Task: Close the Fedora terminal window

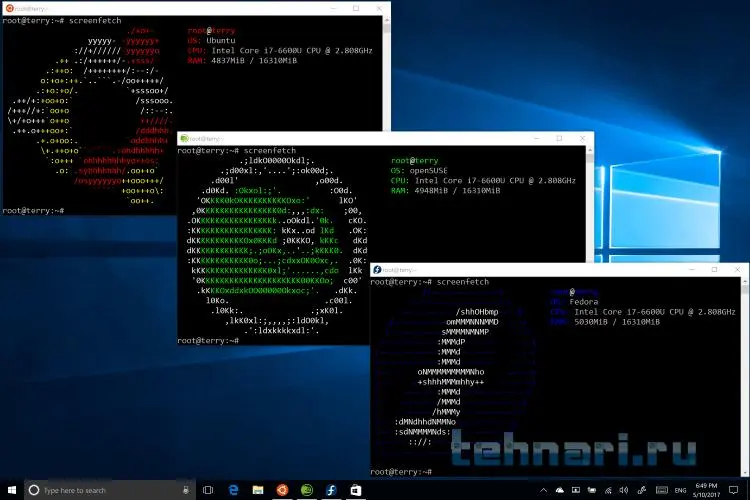Action: click(x=737, y=269)
